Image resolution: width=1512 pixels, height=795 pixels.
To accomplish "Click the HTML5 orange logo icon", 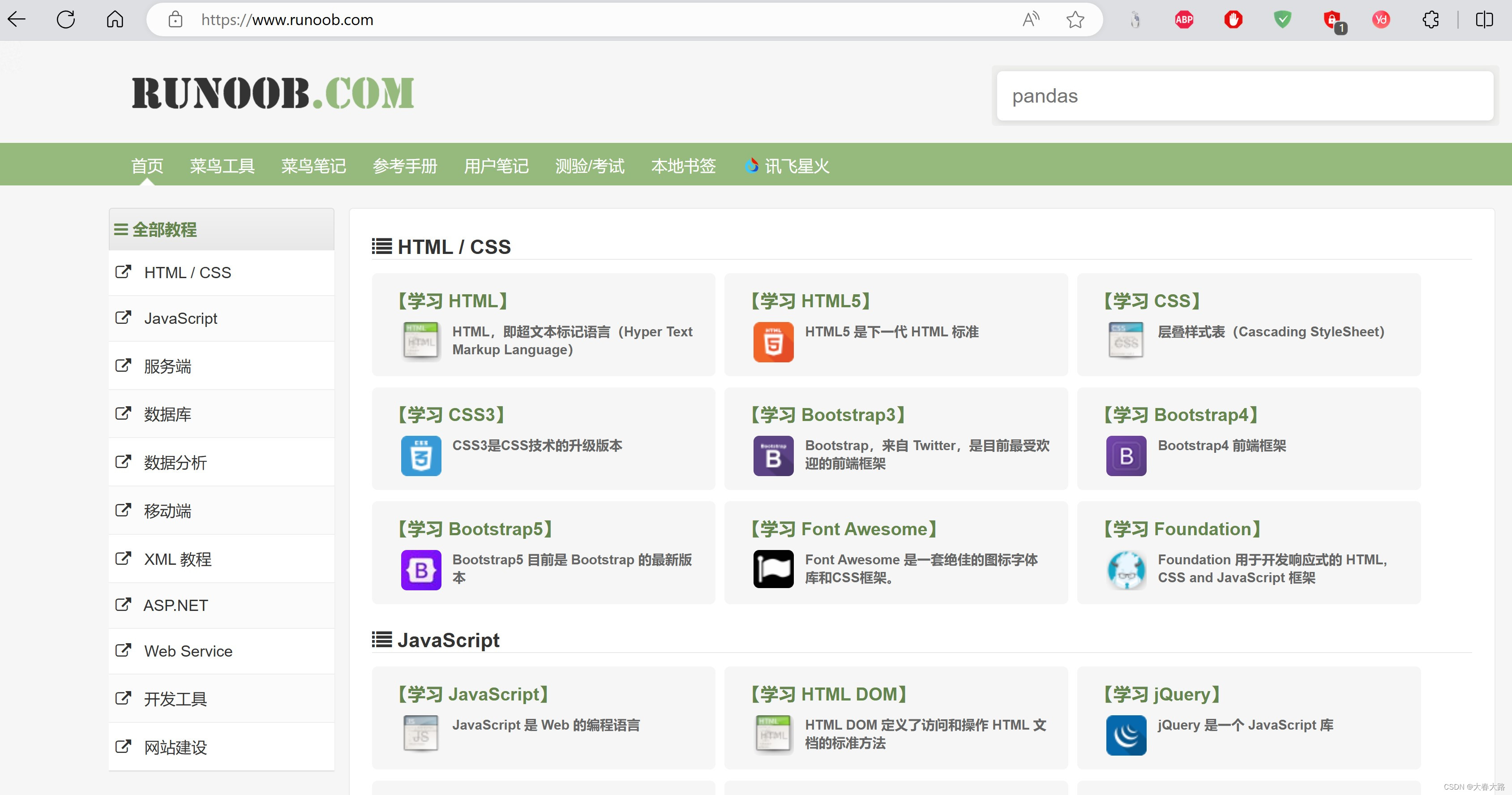I will tap(773, 342).
